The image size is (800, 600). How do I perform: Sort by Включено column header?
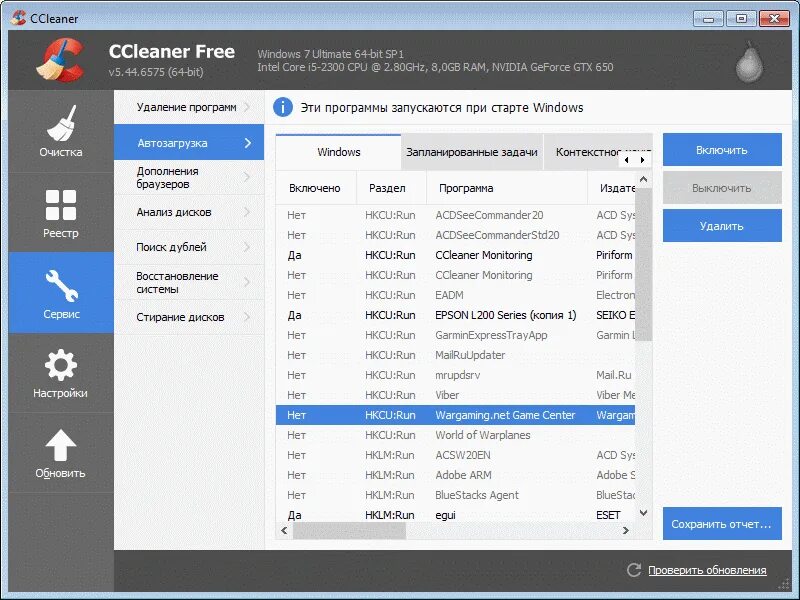click(x=316, y=188)
